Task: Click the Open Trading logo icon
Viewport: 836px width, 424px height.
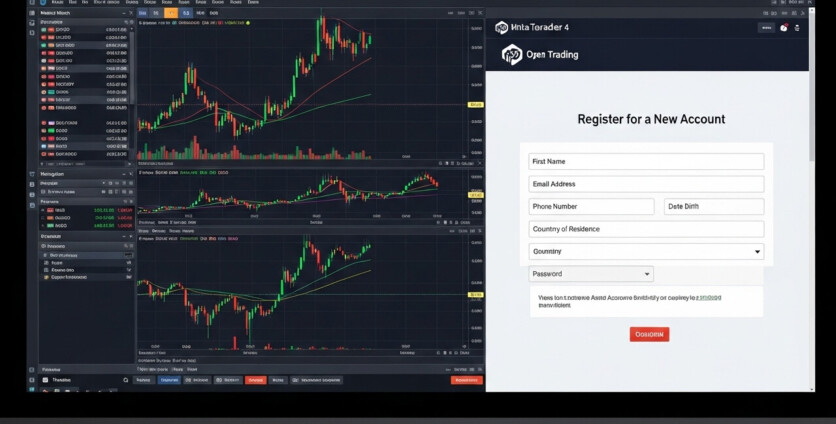Action: [512, 54]
